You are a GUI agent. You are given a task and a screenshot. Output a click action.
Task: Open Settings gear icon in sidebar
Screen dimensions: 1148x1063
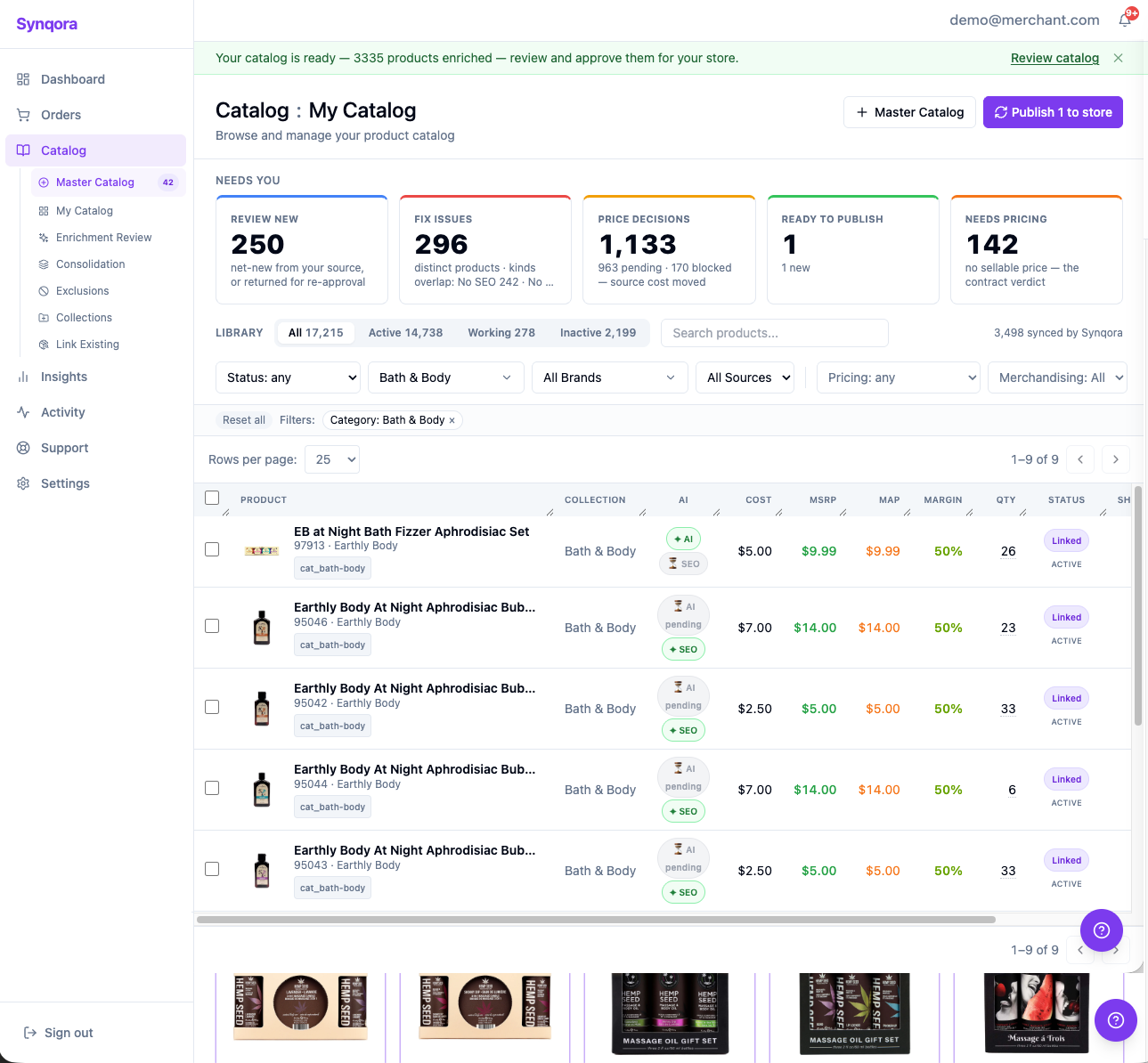(23, 483)
